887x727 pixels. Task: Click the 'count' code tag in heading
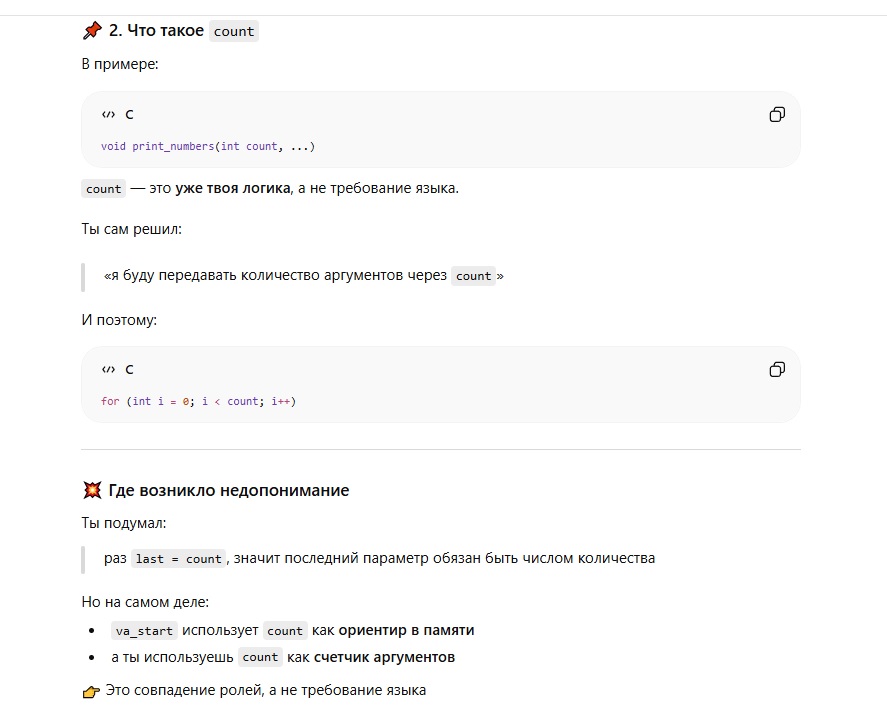234,31
